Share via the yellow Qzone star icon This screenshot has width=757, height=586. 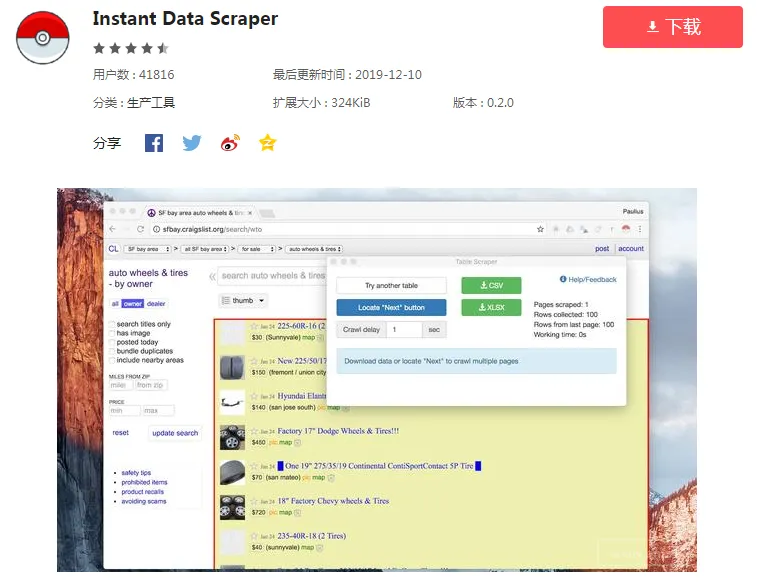coord(267,143)
